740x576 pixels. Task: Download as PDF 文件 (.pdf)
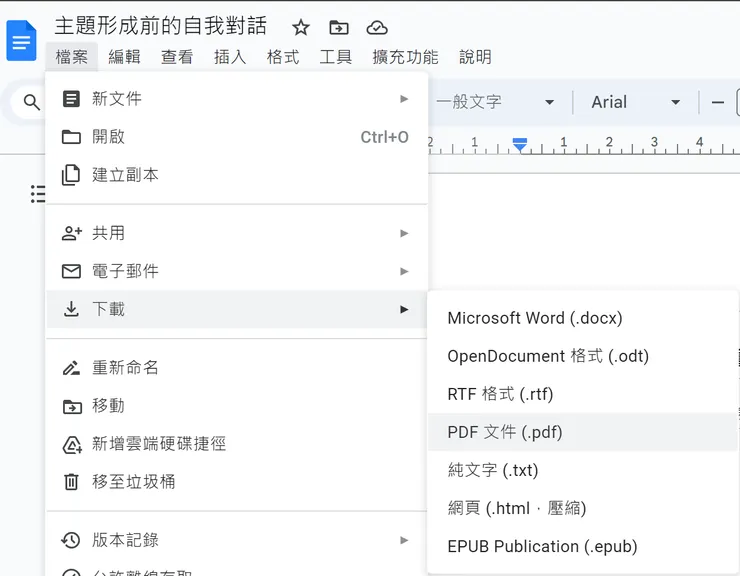pyautogui.click(x=582, y=432)
